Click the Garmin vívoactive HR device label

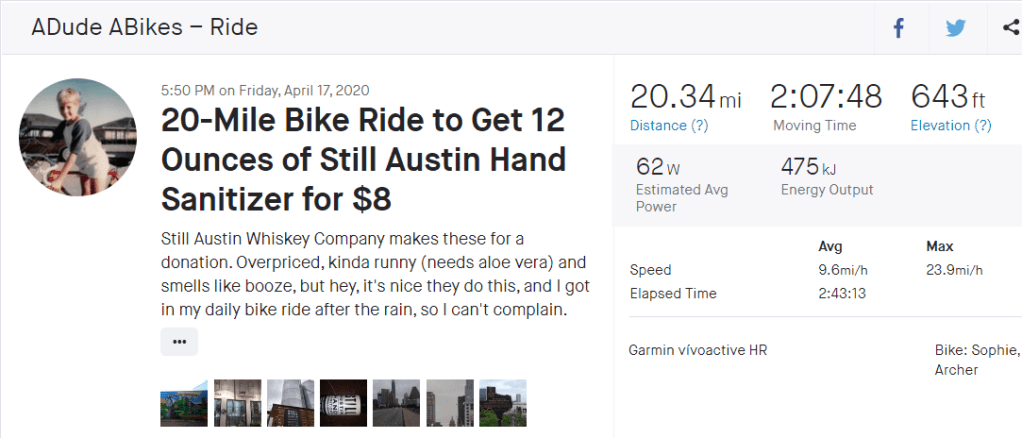point(697,350)
